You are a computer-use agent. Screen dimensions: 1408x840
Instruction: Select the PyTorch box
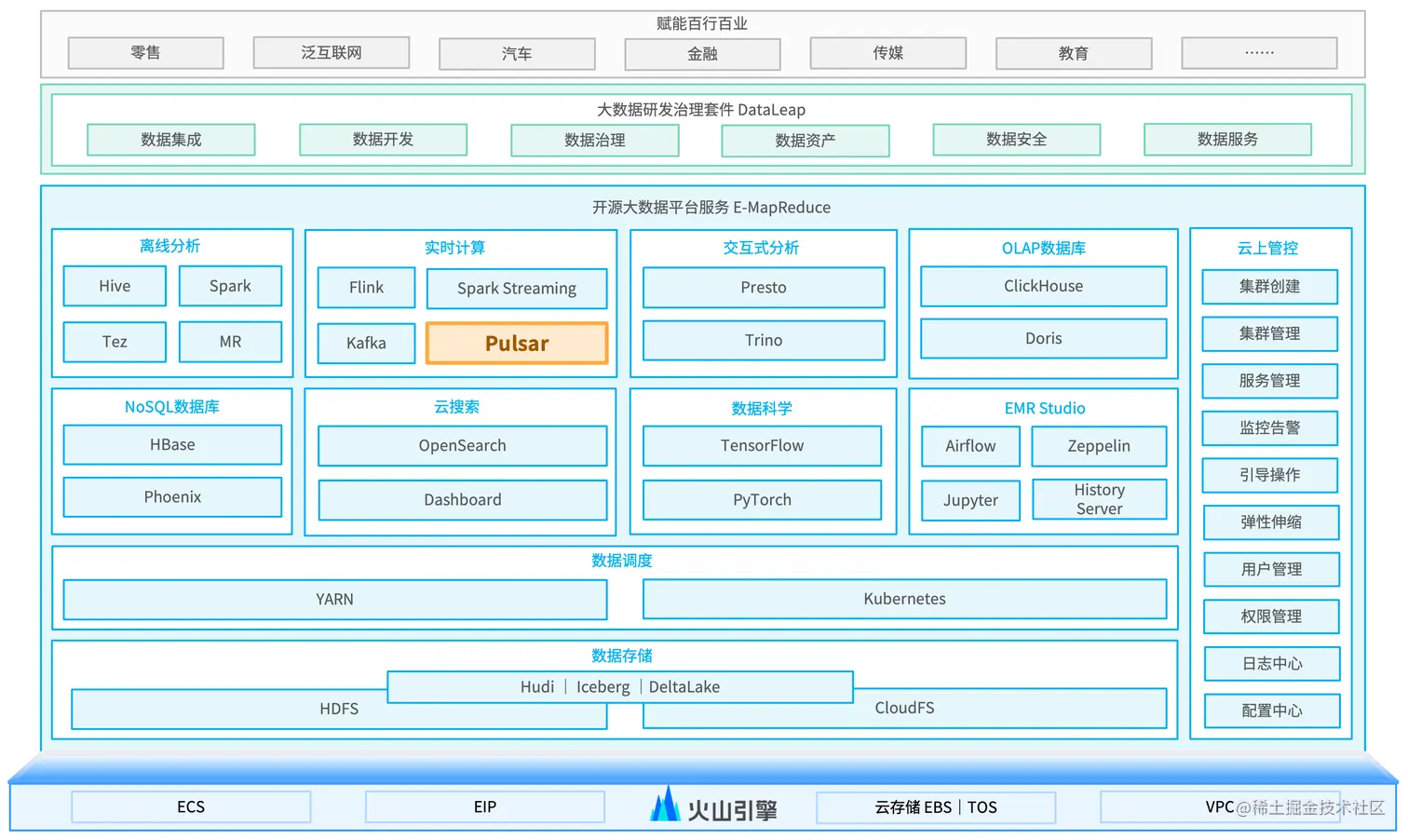click(762, 500)
